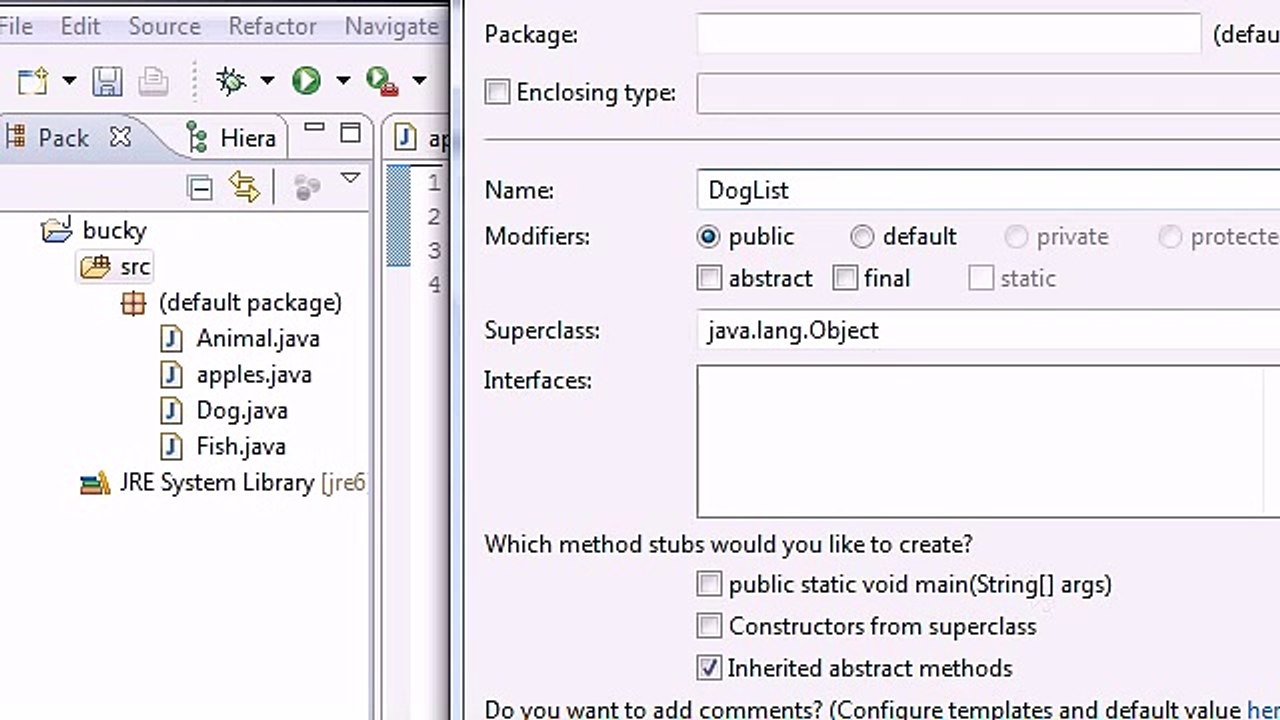Select the (default package) node
This screenshot has height=720, width=1280.
250,302
